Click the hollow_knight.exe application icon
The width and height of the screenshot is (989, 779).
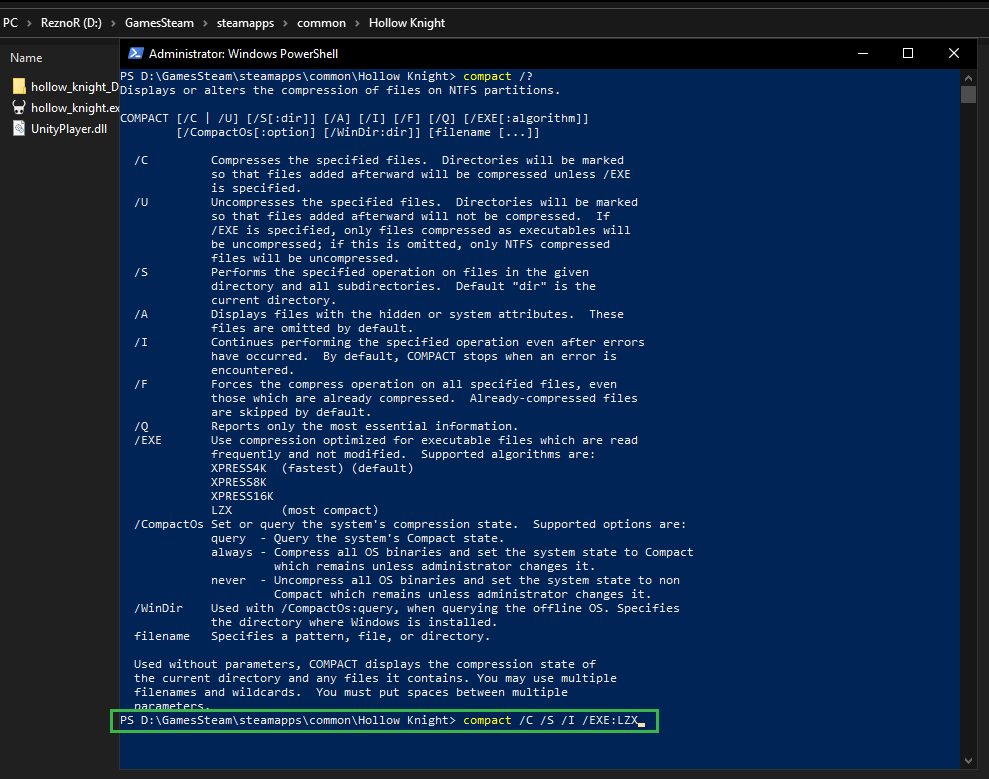click(x=19, y=108)
